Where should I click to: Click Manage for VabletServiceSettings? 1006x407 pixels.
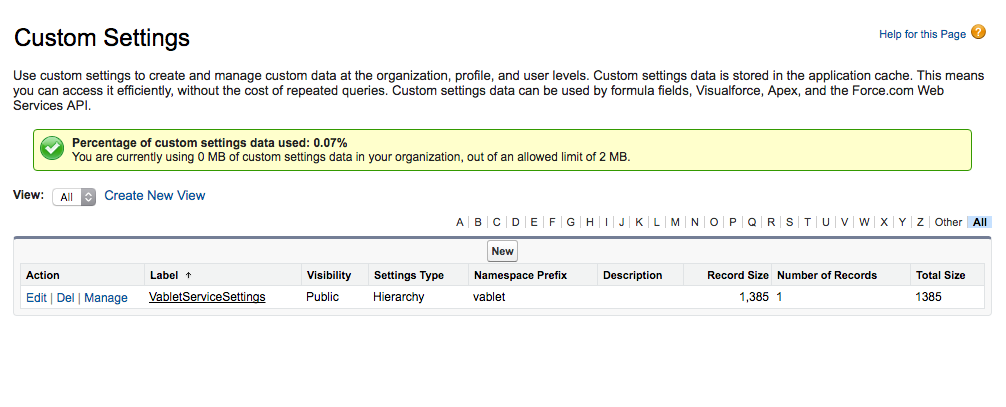click(106, 298)
